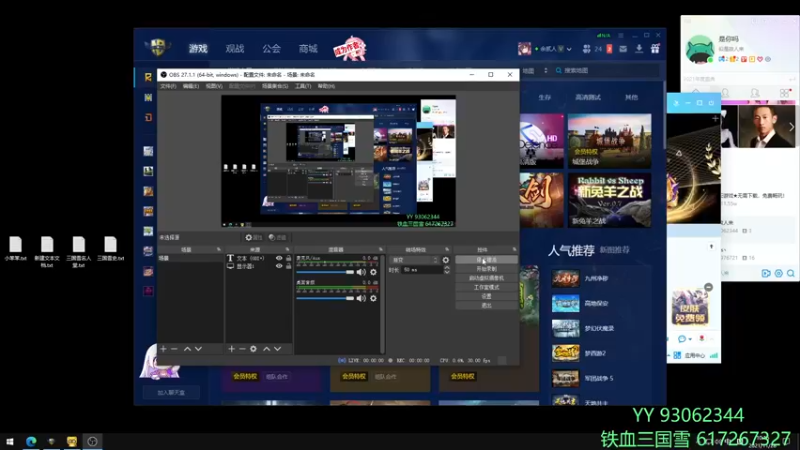Viewport: 800px width, 450px height.
Task: Open gift box icon in game platform header
Action: 655,49
